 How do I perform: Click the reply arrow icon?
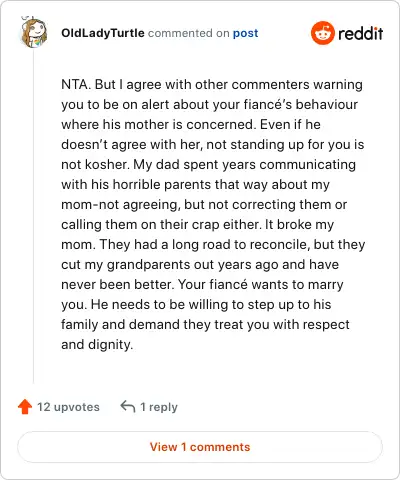[128, 406]
